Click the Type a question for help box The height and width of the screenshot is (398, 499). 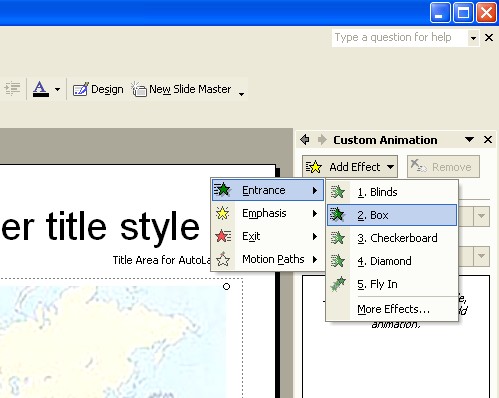(399, 37)
